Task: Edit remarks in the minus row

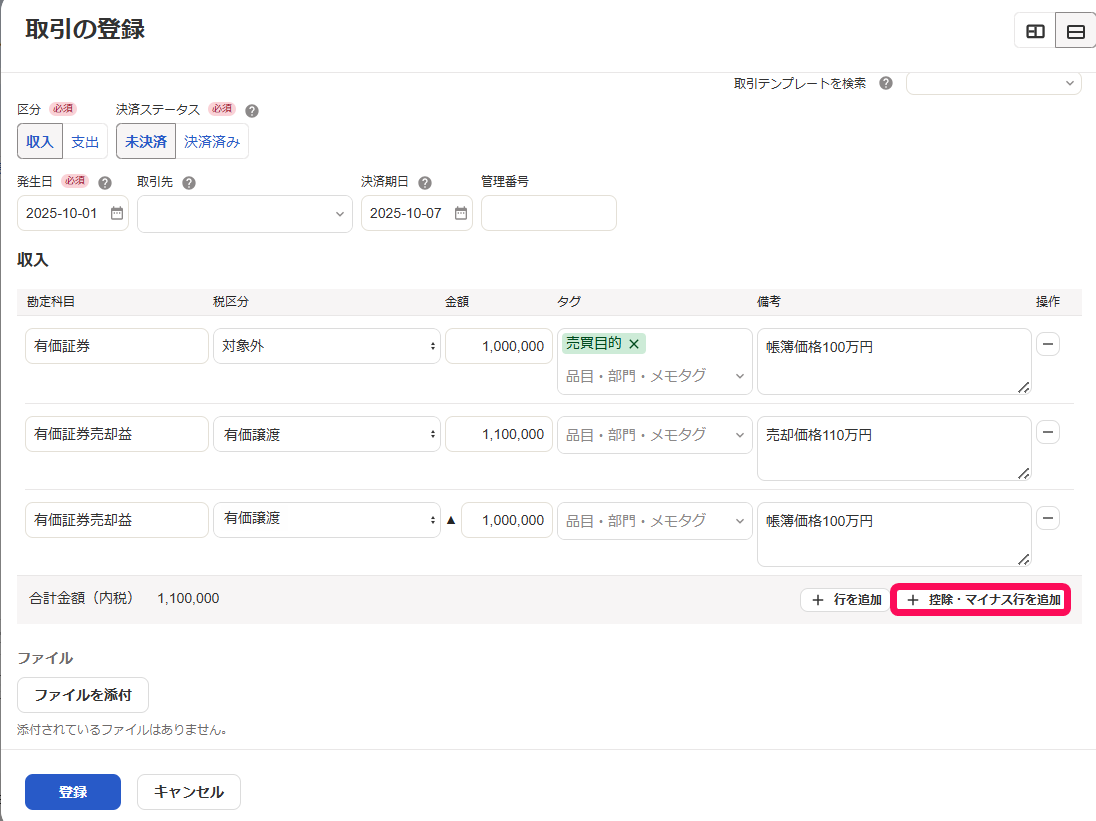Action: coord(894,535)
